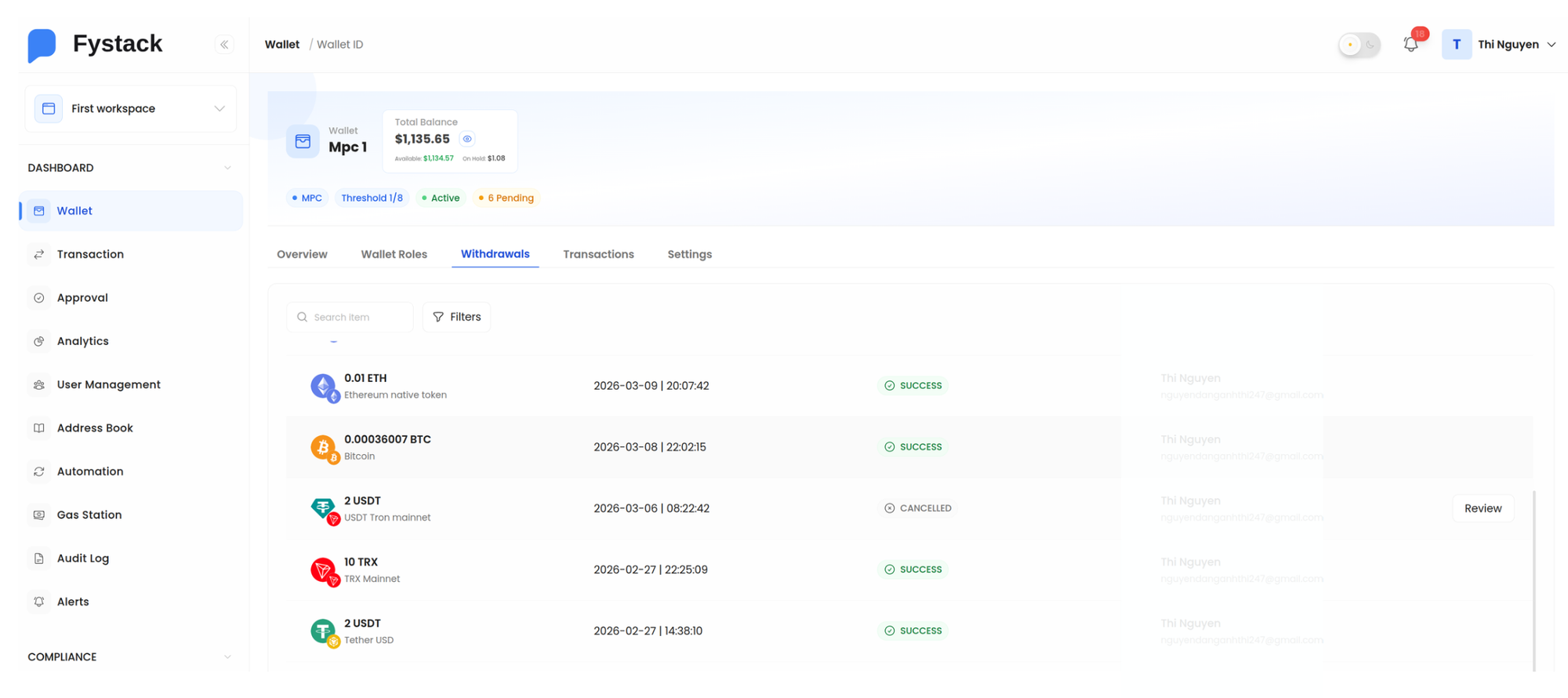Open Gas Station from sidebar
Image resolution: width=1568 pixels, height=698 pixels.
click(x=89, y=514)
